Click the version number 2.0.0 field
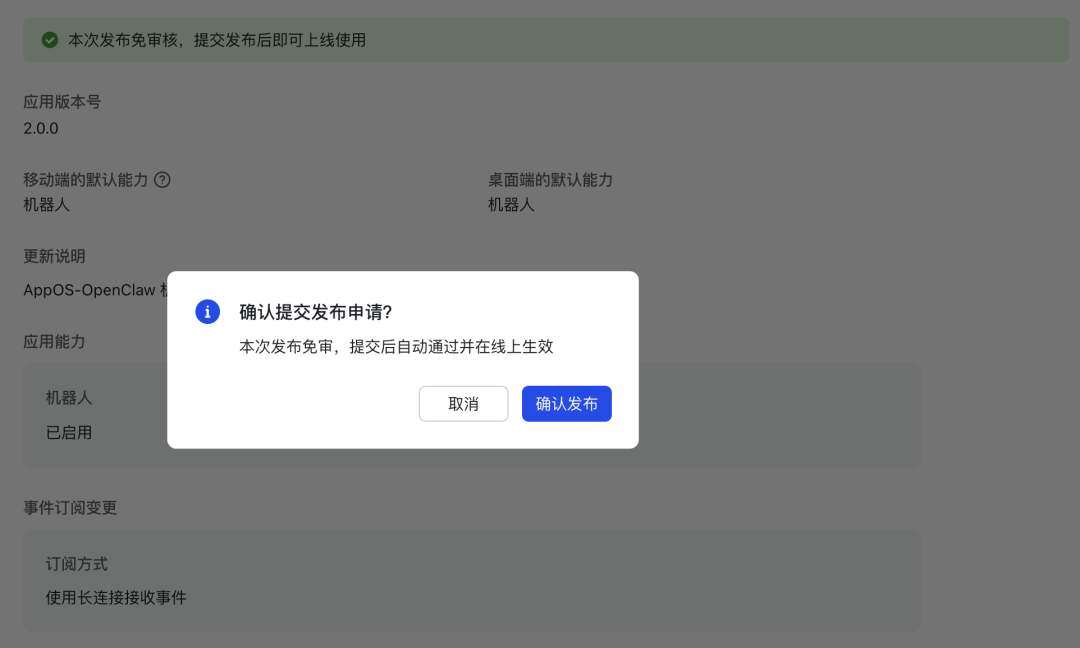 (x=41, y=128)
